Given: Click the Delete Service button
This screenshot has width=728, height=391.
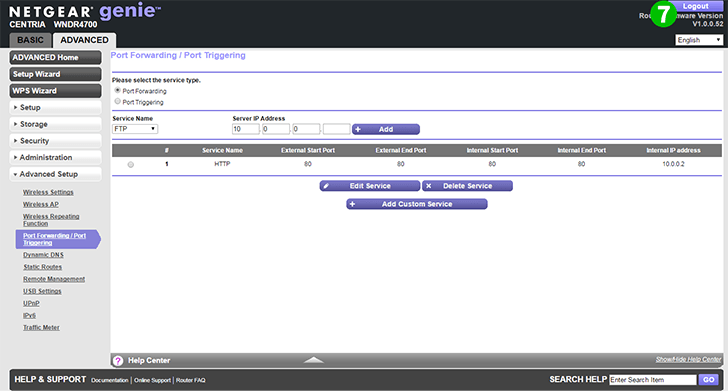Looking at the screenshot, I should click(467, 186).
